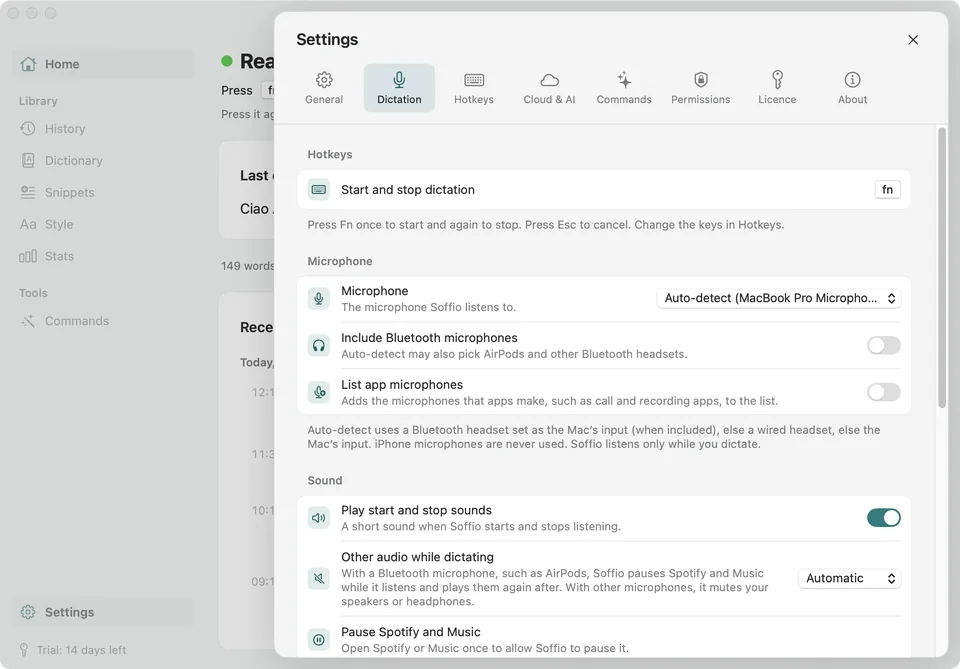Click the muted speaker icon for Other audio
Image resolution: width=960 pixels, height=669 pixels.
click(x=318, y=578)
